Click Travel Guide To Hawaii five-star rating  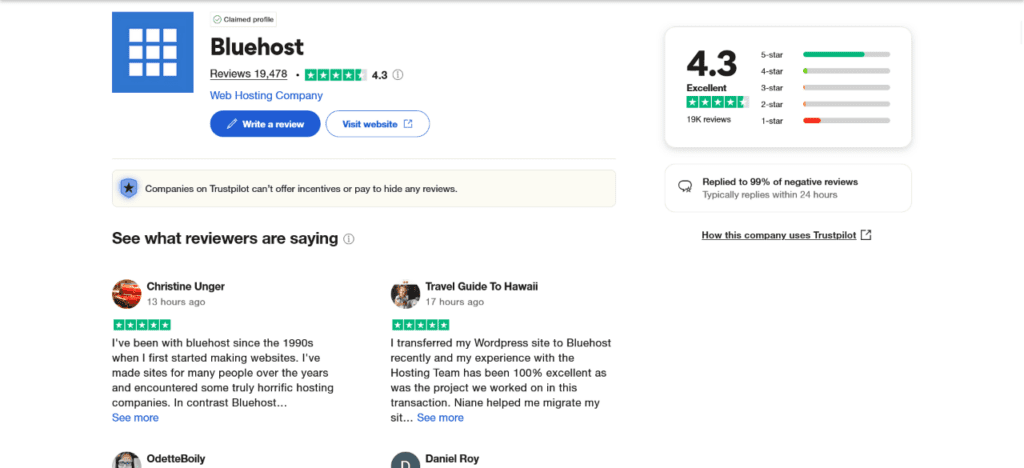(x=421, y=324)
